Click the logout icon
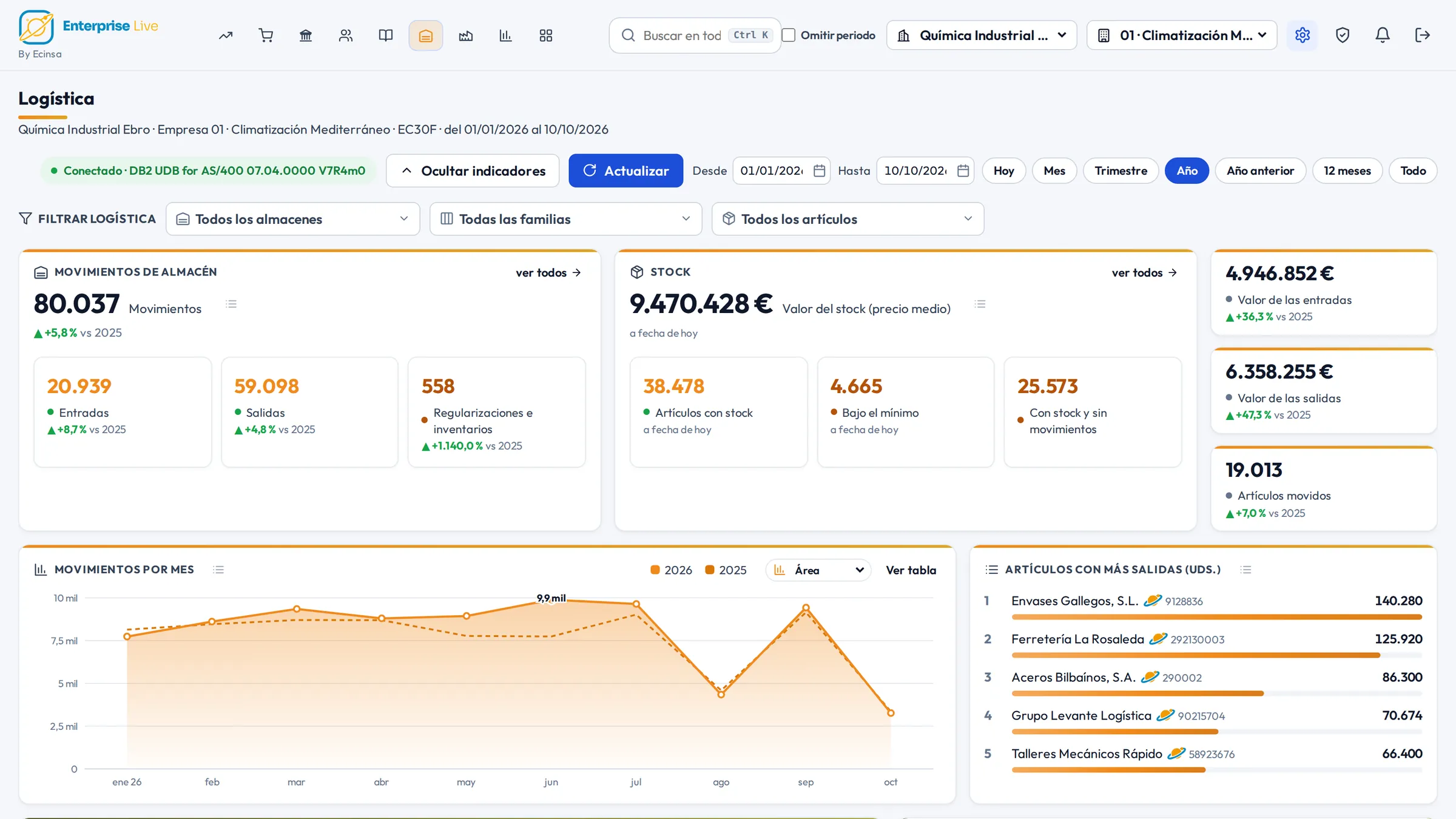Screen dimensions: 1456x819 pyautogui.click(x=1423, y=35)
